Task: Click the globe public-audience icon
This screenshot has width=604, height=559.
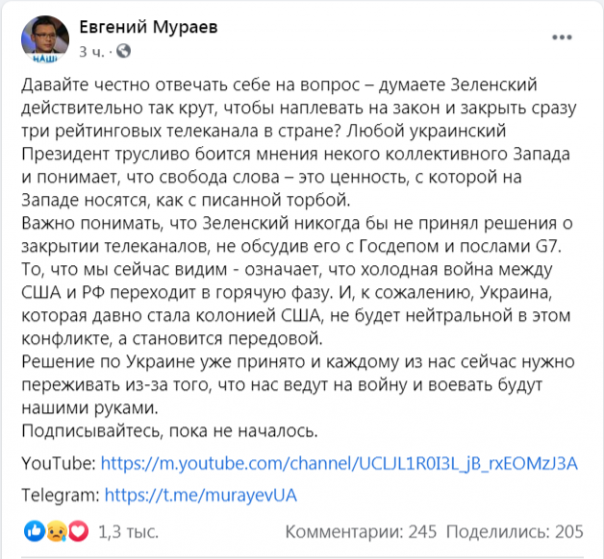Action: (123, 49)
